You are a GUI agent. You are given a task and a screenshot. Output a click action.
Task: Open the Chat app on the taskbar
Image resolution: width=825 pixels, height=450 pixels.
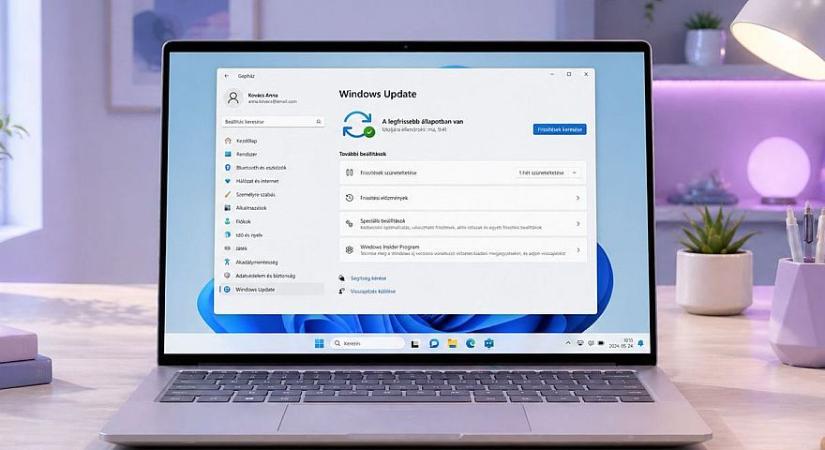(x=434, y=344)
